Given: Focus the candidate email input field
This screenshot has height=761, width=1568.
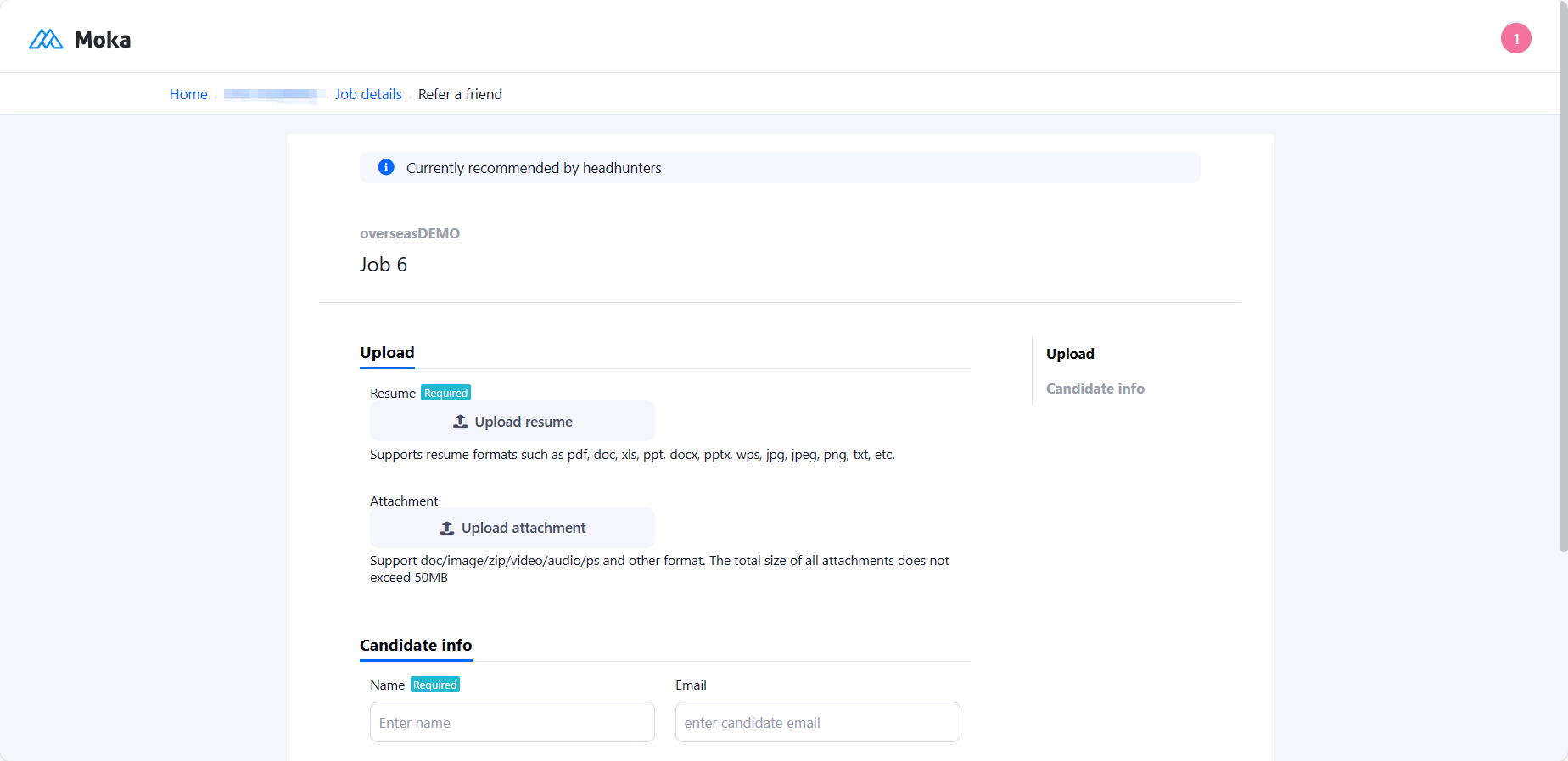Looking at the screenshot, I should [x=818, y=722].
